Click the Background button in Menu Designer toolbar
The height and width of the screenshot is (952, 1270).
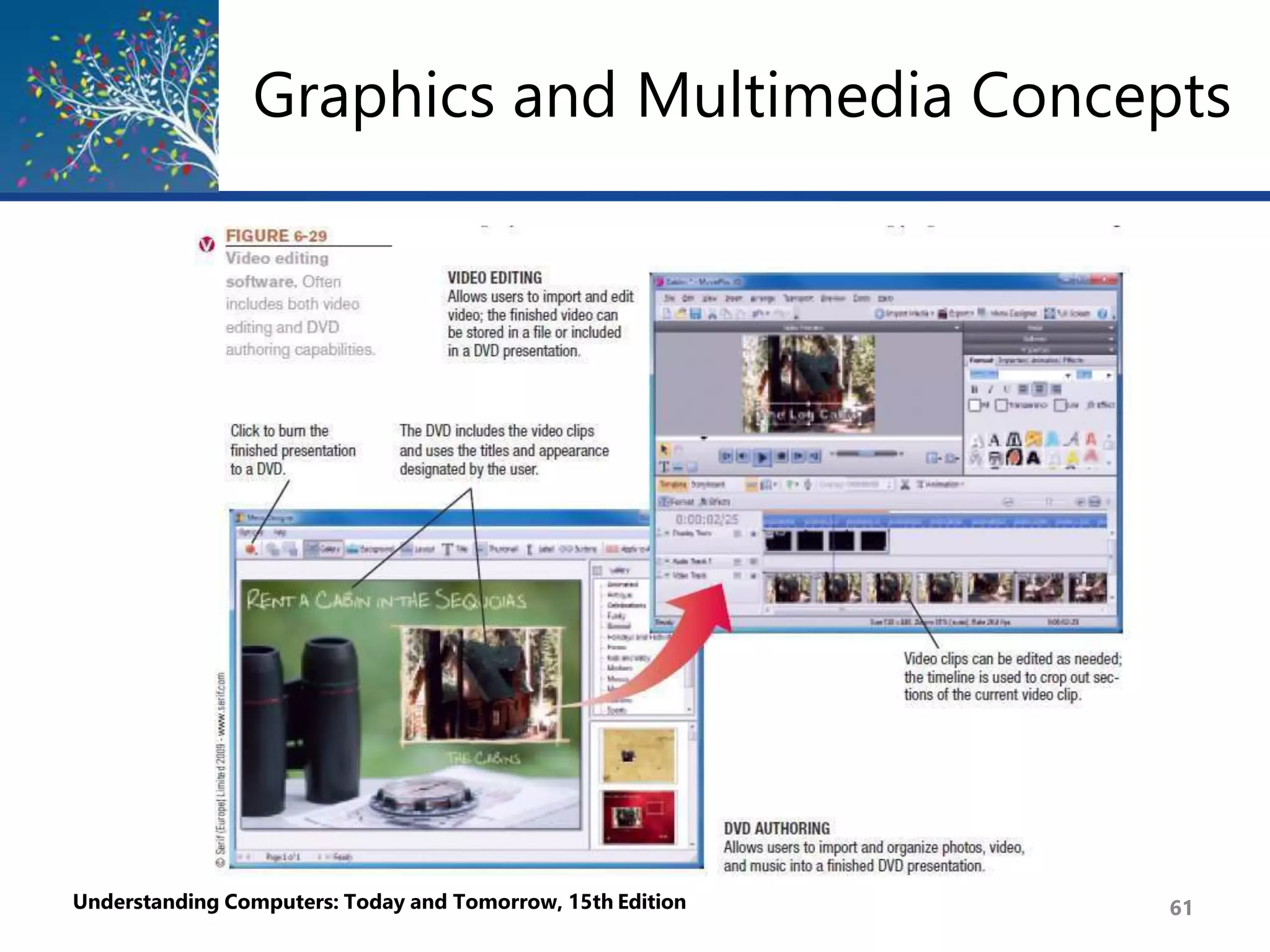point(371,549)
